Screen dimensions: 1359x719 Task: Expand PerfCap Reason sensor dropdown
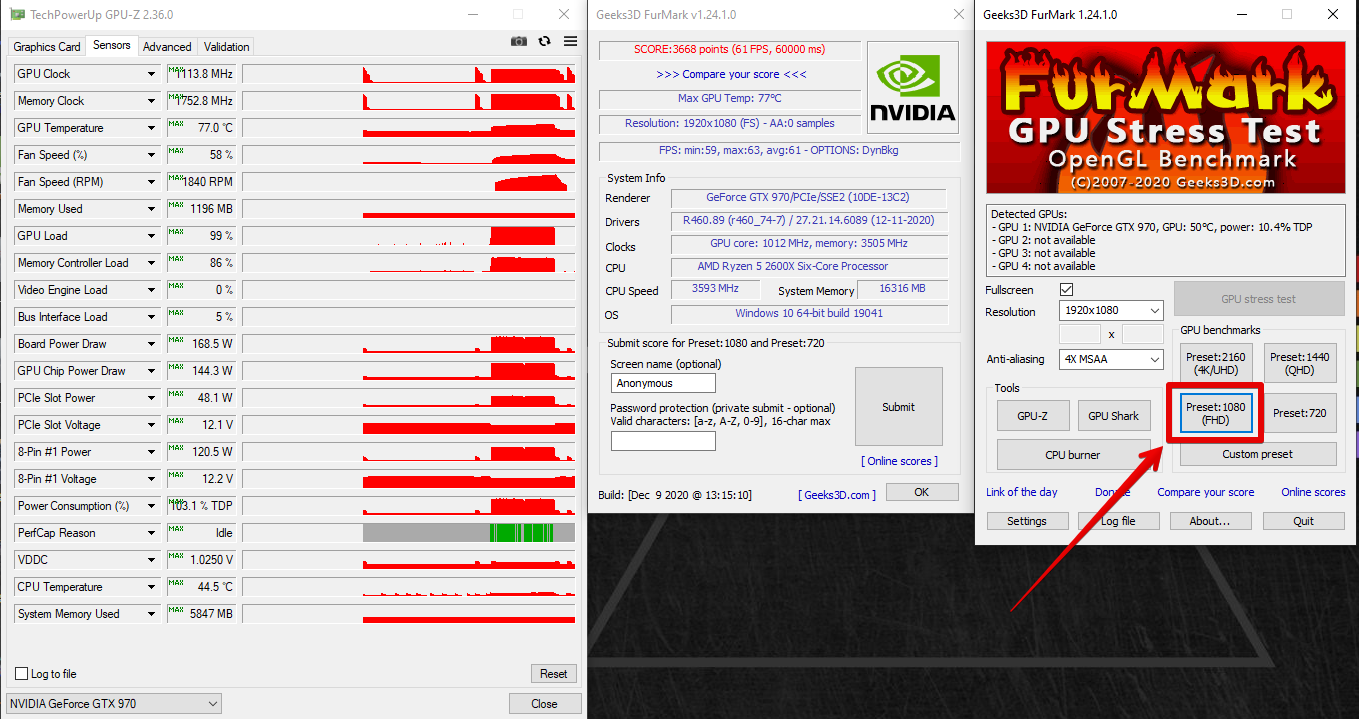[x=152, y=533]
